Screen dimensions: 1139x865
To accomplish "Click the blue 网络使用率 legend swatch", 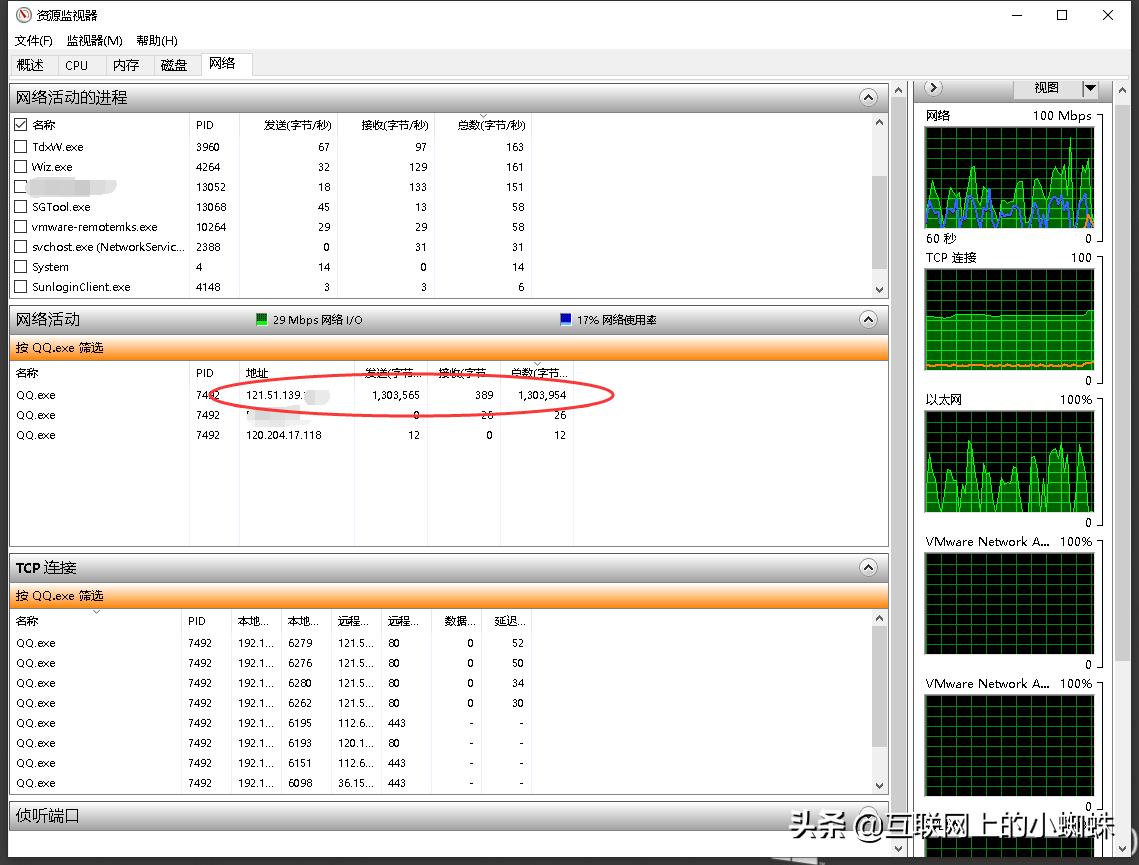I will coord(566,320).
